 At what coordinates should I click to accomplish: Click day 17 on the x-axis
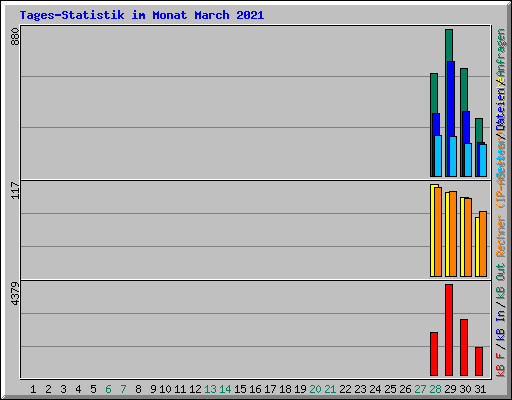click(270, 389)
